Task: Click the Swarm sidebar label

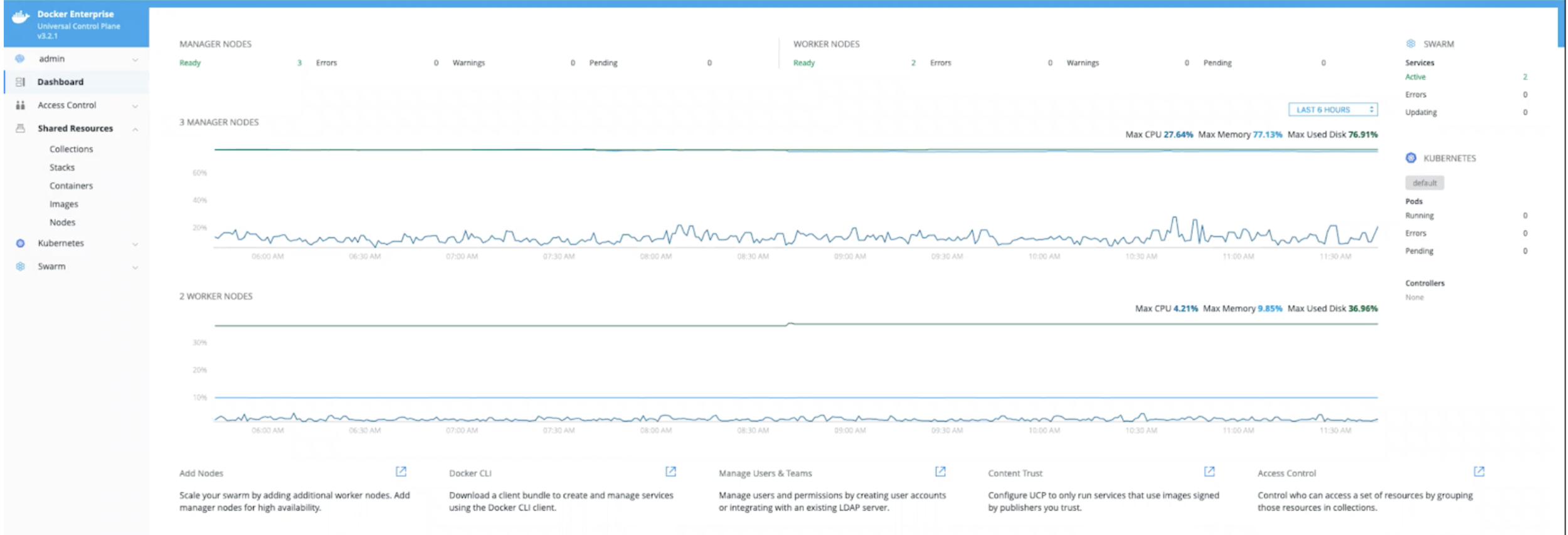Action: (x=51, y=266)
